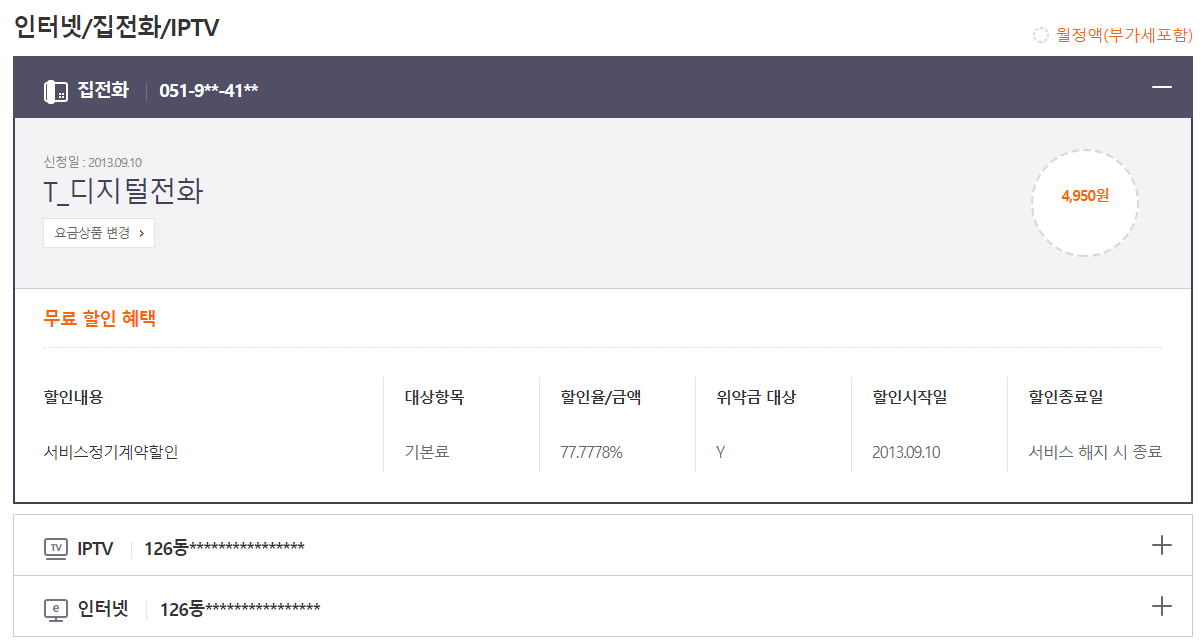Click the 4,950원 monthly fee circle
This screenshot has width=1204, height=641.
point(1085,196)
